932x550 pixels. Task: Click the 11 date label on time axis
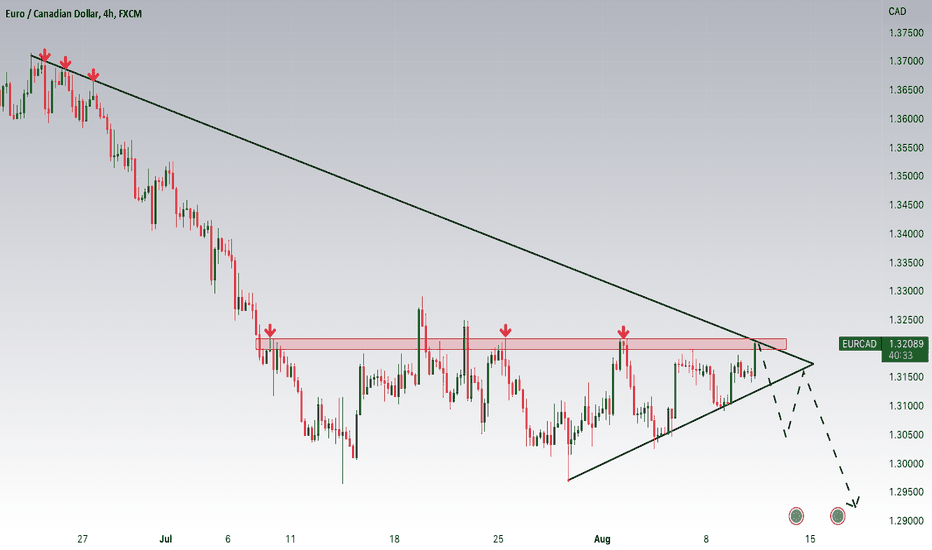point(290,539)
